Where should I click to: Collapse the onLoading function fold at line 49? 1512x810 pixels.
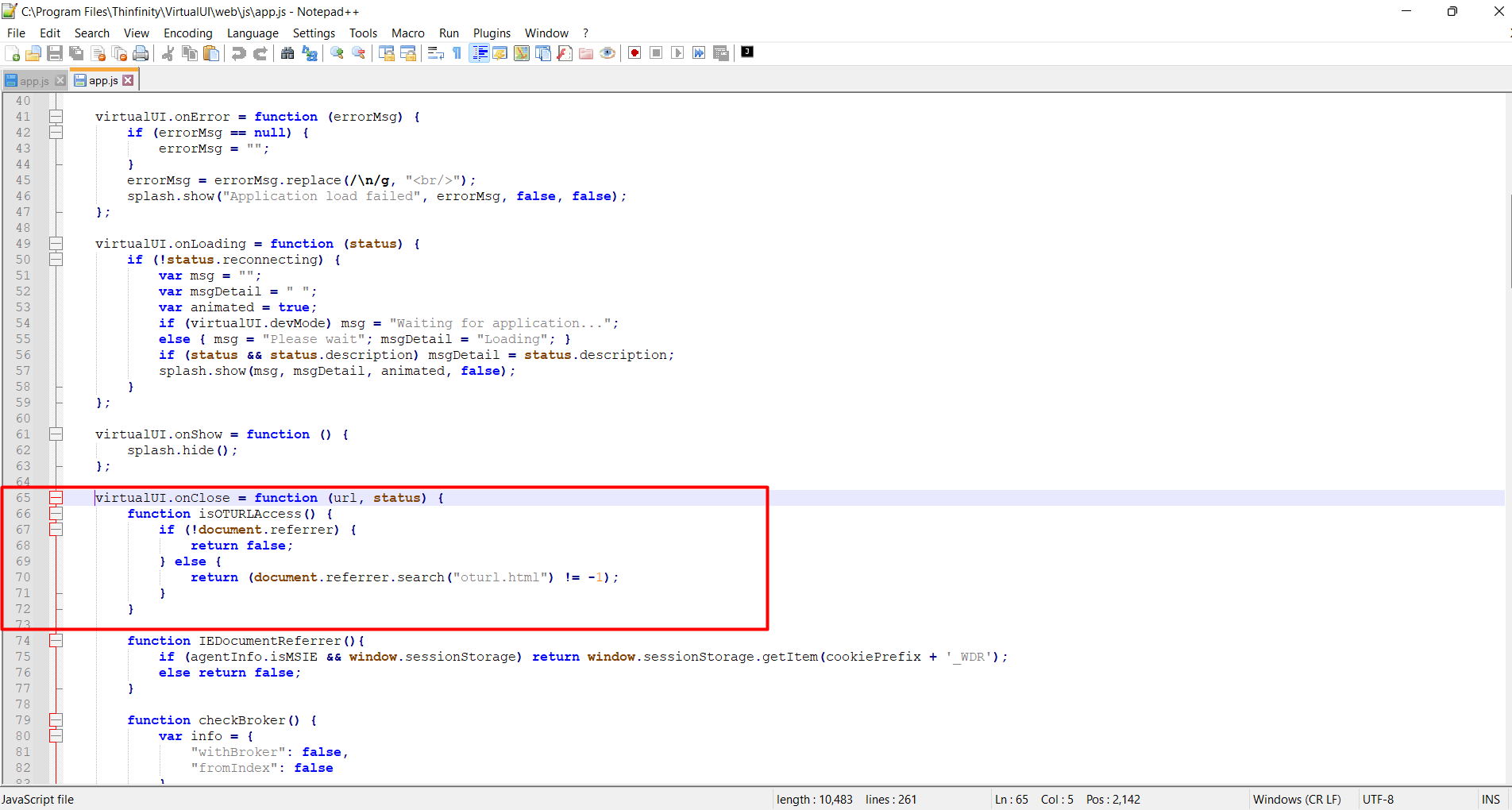click(56, 244)
